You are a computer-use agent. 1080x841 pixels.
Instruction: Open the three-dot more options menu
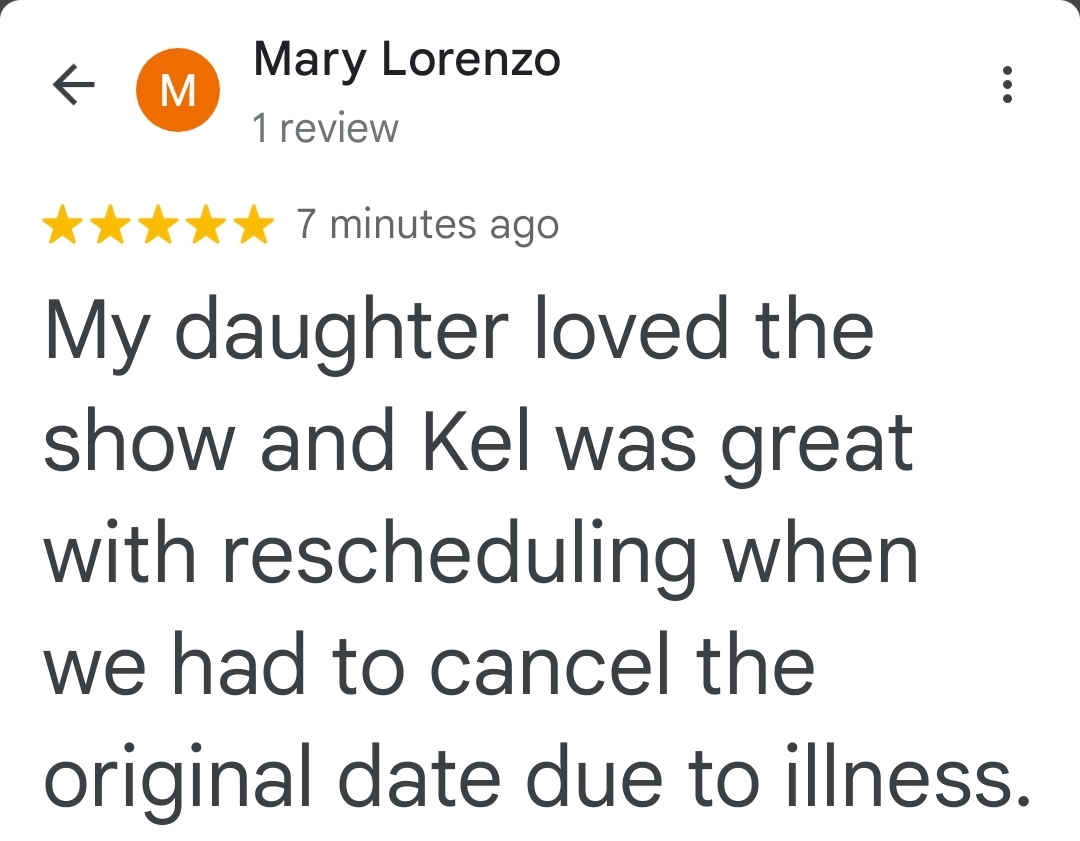(x=1007, y=85)
